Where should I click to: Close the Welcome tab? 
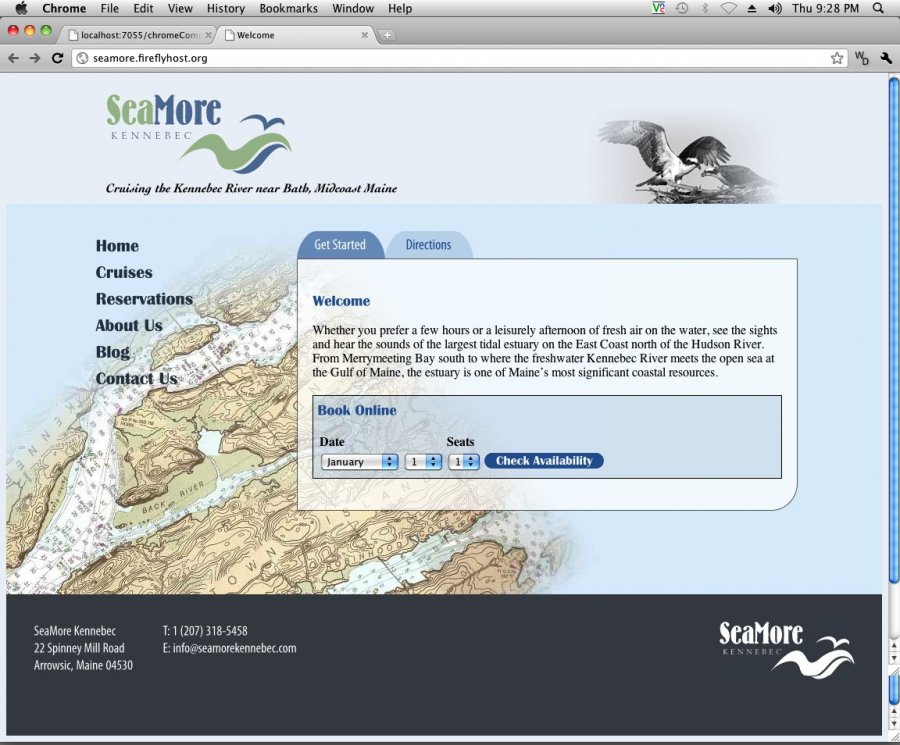[364, 35]
